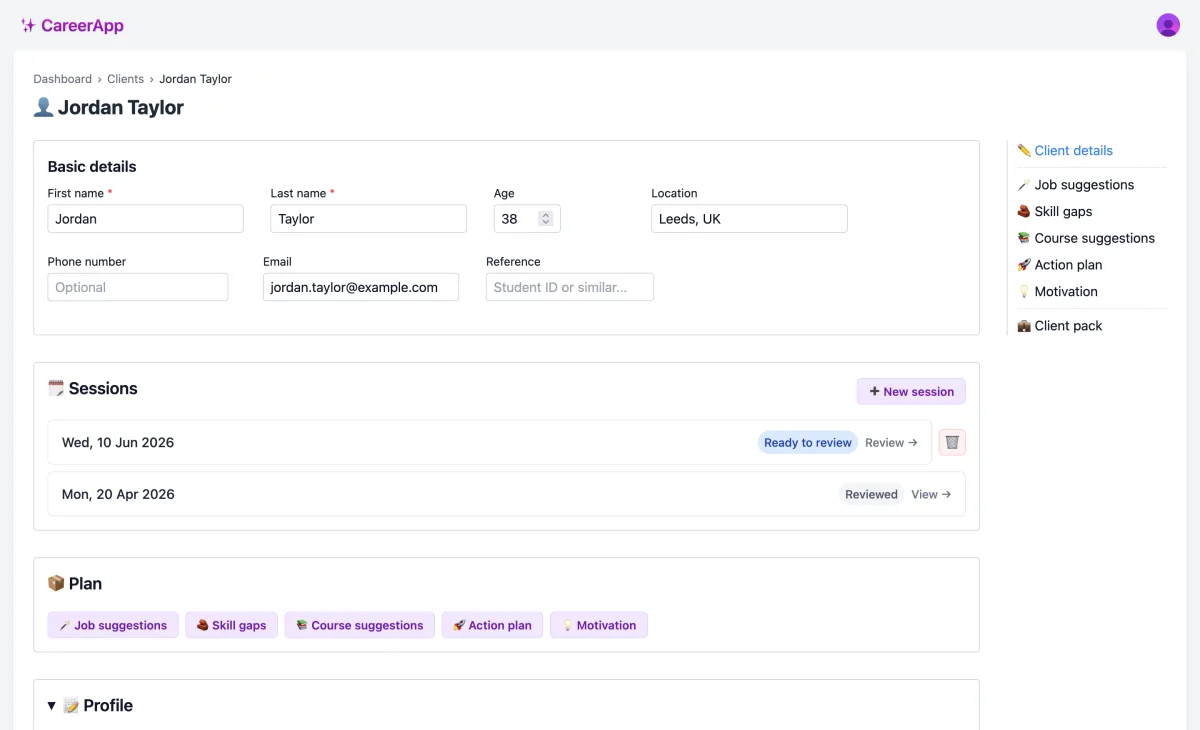The image size is (1200, 730).
Task: Collapse the Profile section triangle
Action: [x=52, y=706]
